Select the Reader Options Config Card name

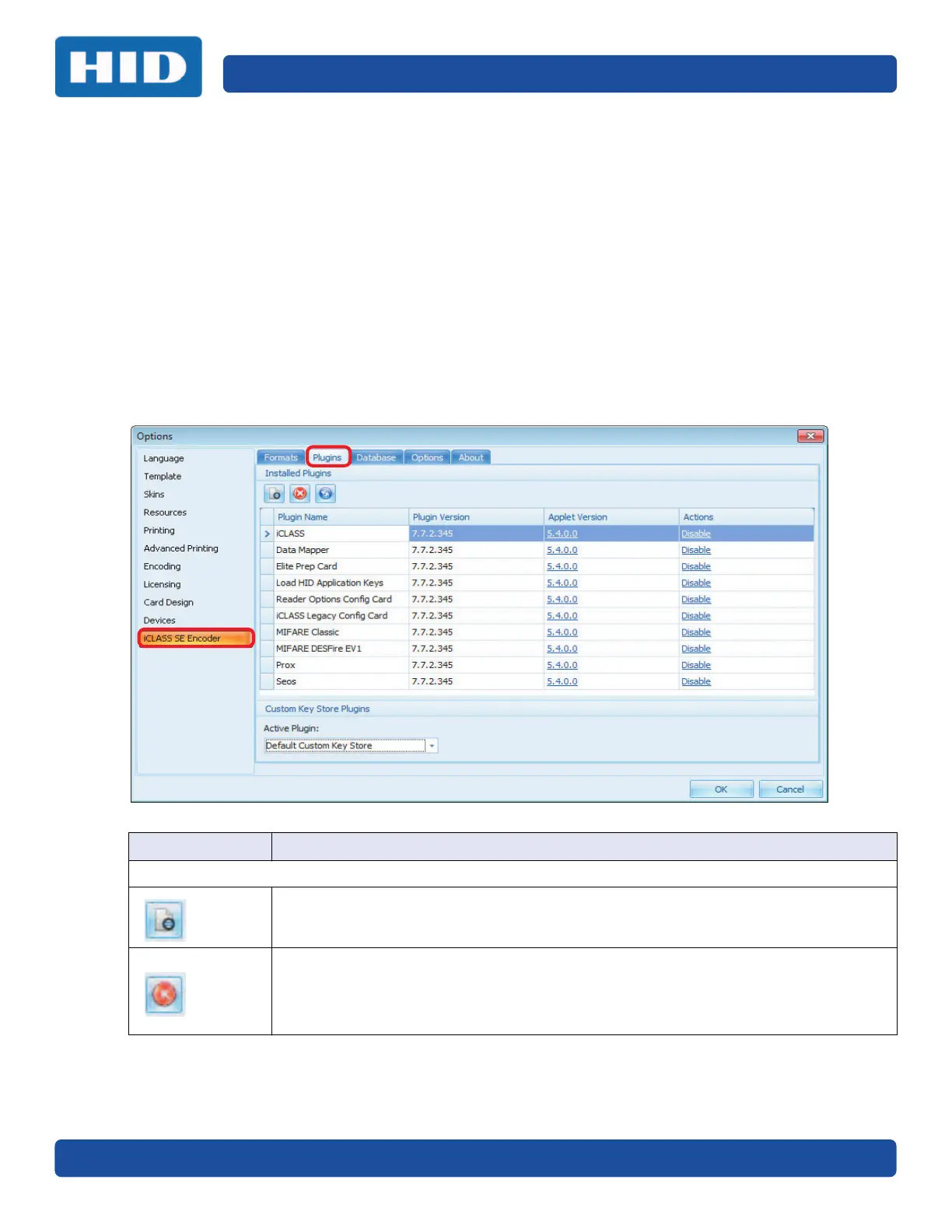pyautogui.click(x=334, y=600)
